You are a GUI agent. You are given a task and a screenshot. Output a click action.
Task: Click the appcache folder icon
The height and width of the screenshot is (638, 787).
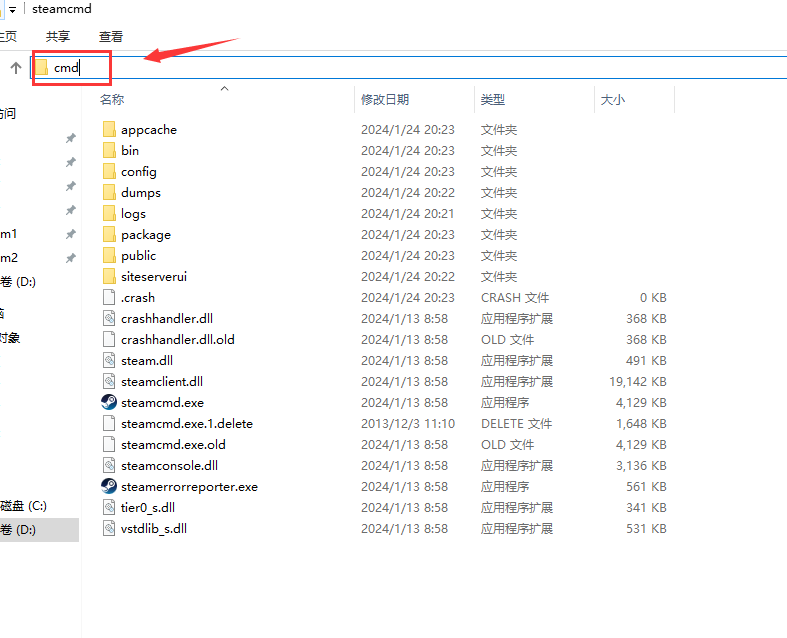[109, 130]
